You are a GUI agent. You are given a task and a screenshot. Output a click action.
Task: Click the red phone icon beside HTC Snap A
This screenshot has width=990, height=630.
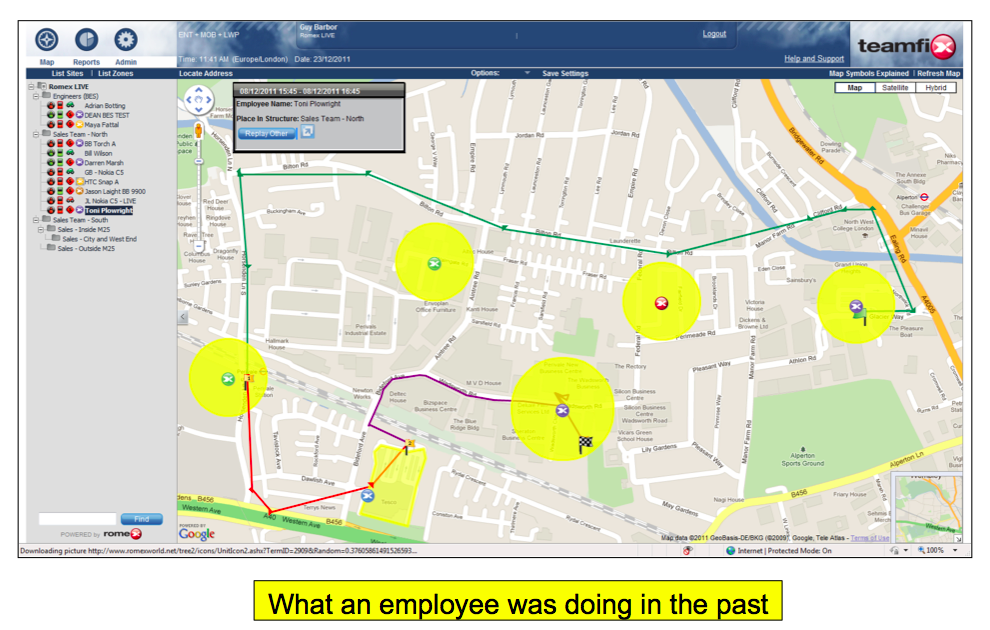pyautogui.click(x=60, y=182)
